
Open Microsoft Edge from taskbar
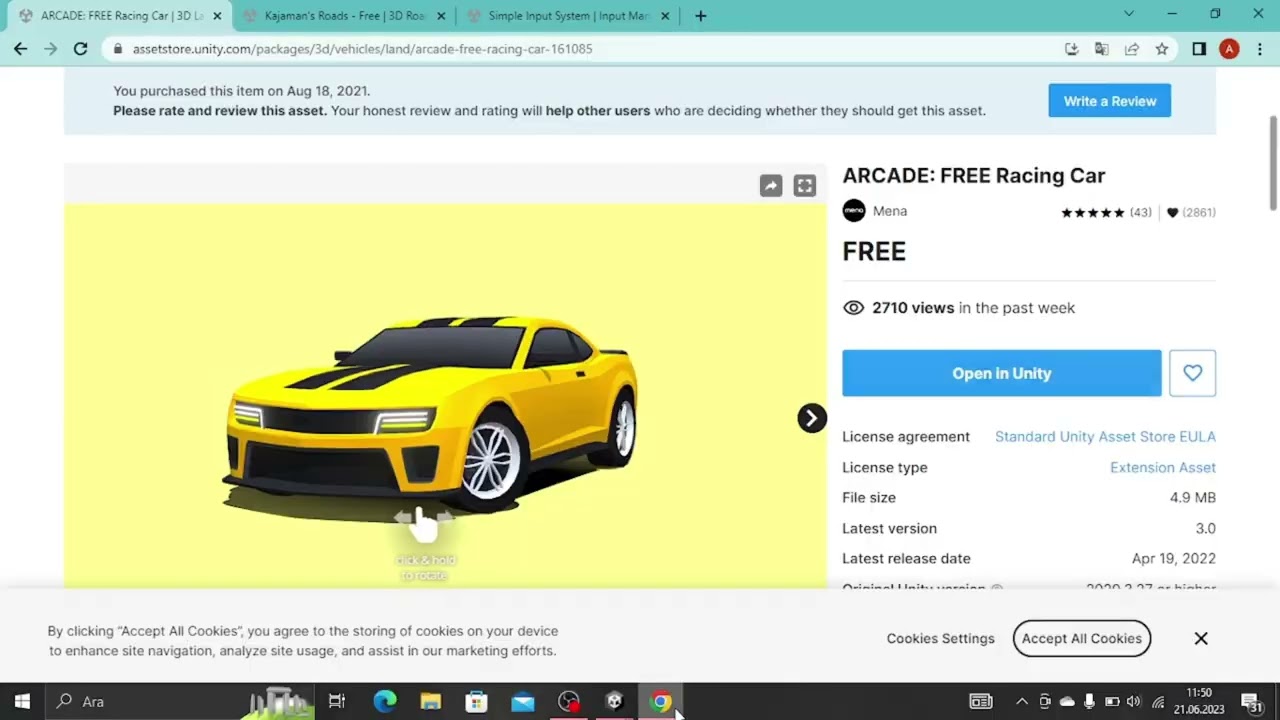pyautogui.click(x=385, y=701)
